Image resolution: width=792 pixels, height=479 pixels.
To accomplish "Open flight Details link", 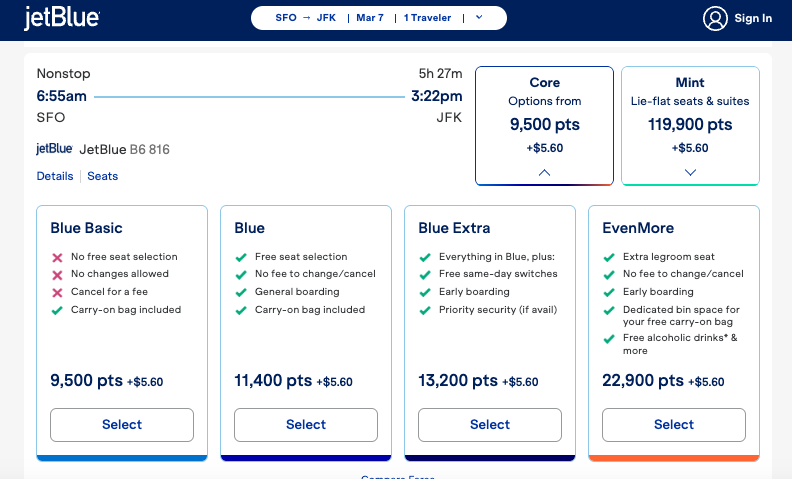I will [55, 176].
